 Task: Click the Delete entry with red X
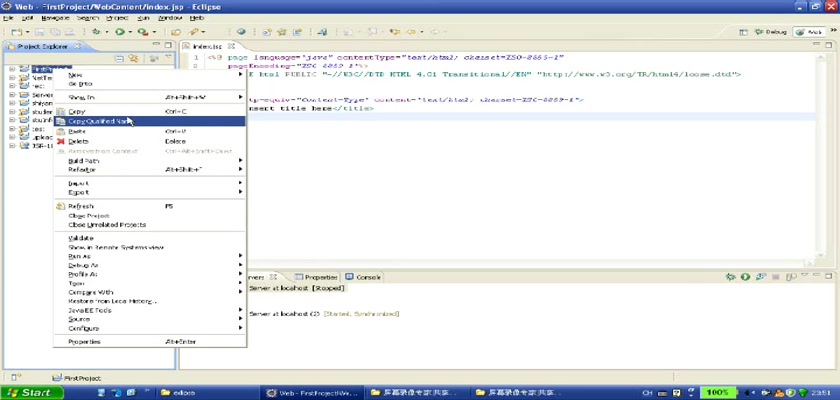(78, 141)
